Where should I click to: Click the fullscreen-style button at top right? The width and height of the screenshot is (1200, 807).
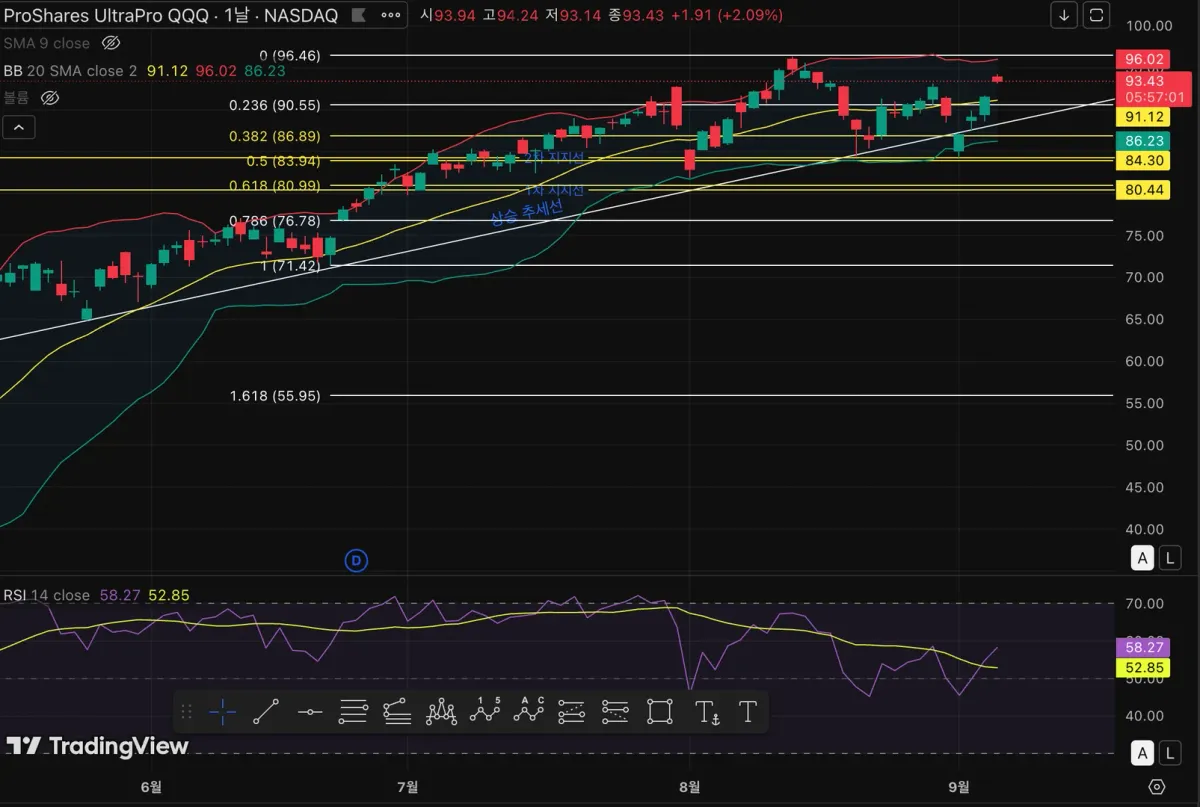point(1096,15)
